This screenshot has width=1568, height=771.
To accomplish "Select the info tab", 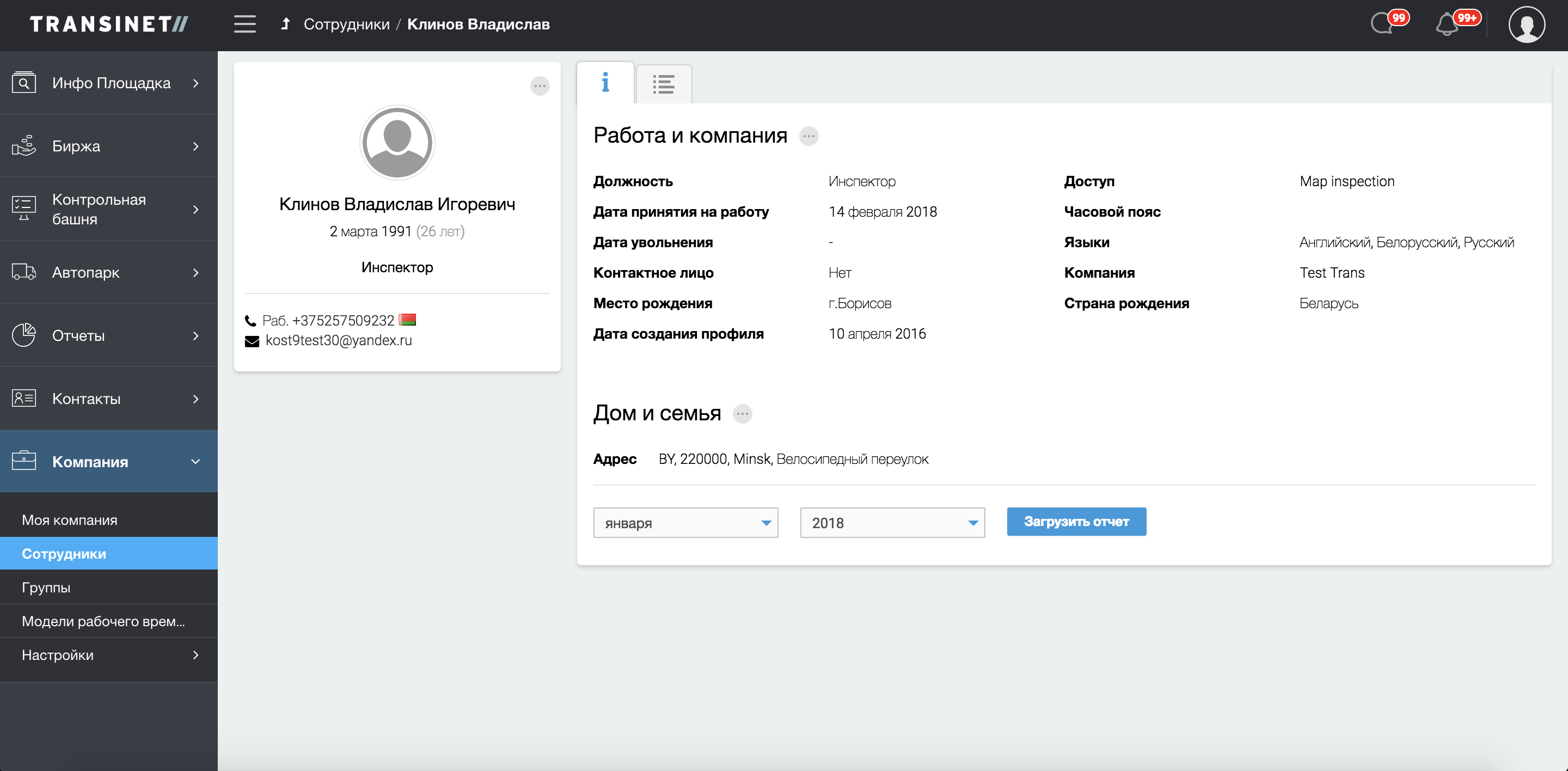I will click(x=605, y=83).
